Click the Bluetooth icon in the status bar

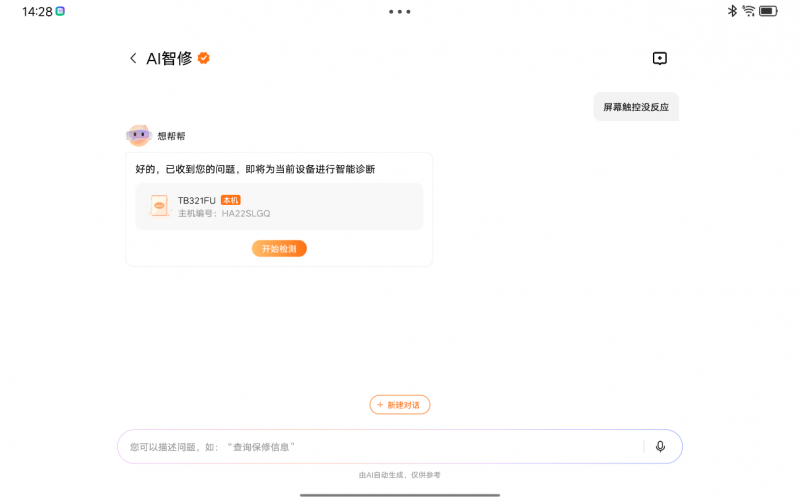point(732,11)
